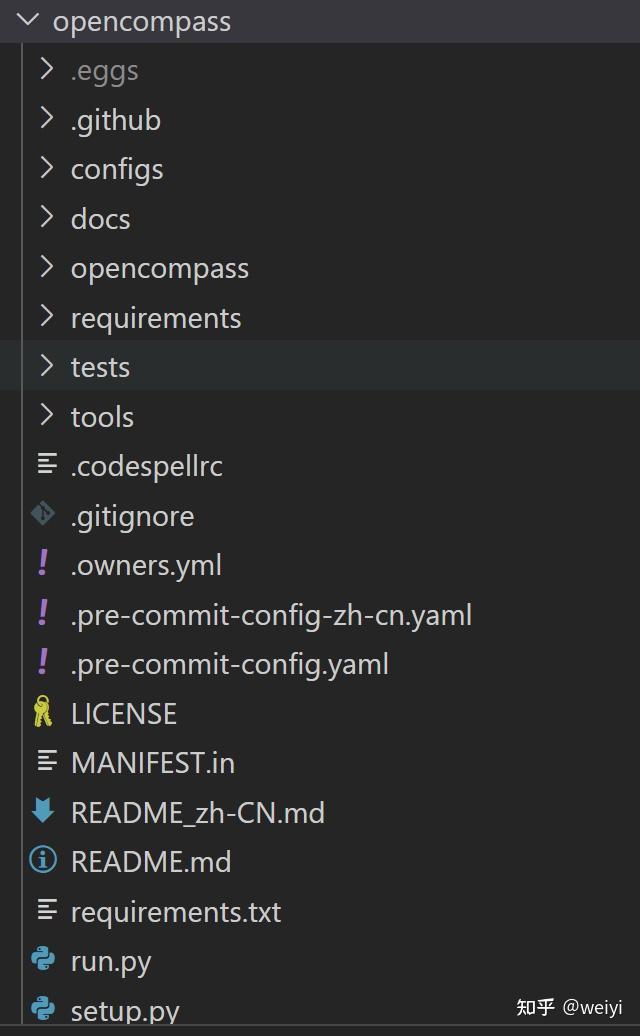This screenshot has width=640, height=1036.
Task: Click the blue download-arrow icon for README_zh-CN.md
Action: pos(43,811)
